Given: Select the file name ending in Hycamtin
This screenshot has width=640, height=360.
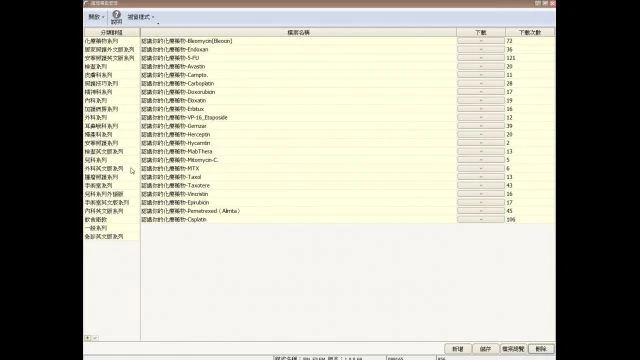Looking at the screenshot, I should (176, 143).
